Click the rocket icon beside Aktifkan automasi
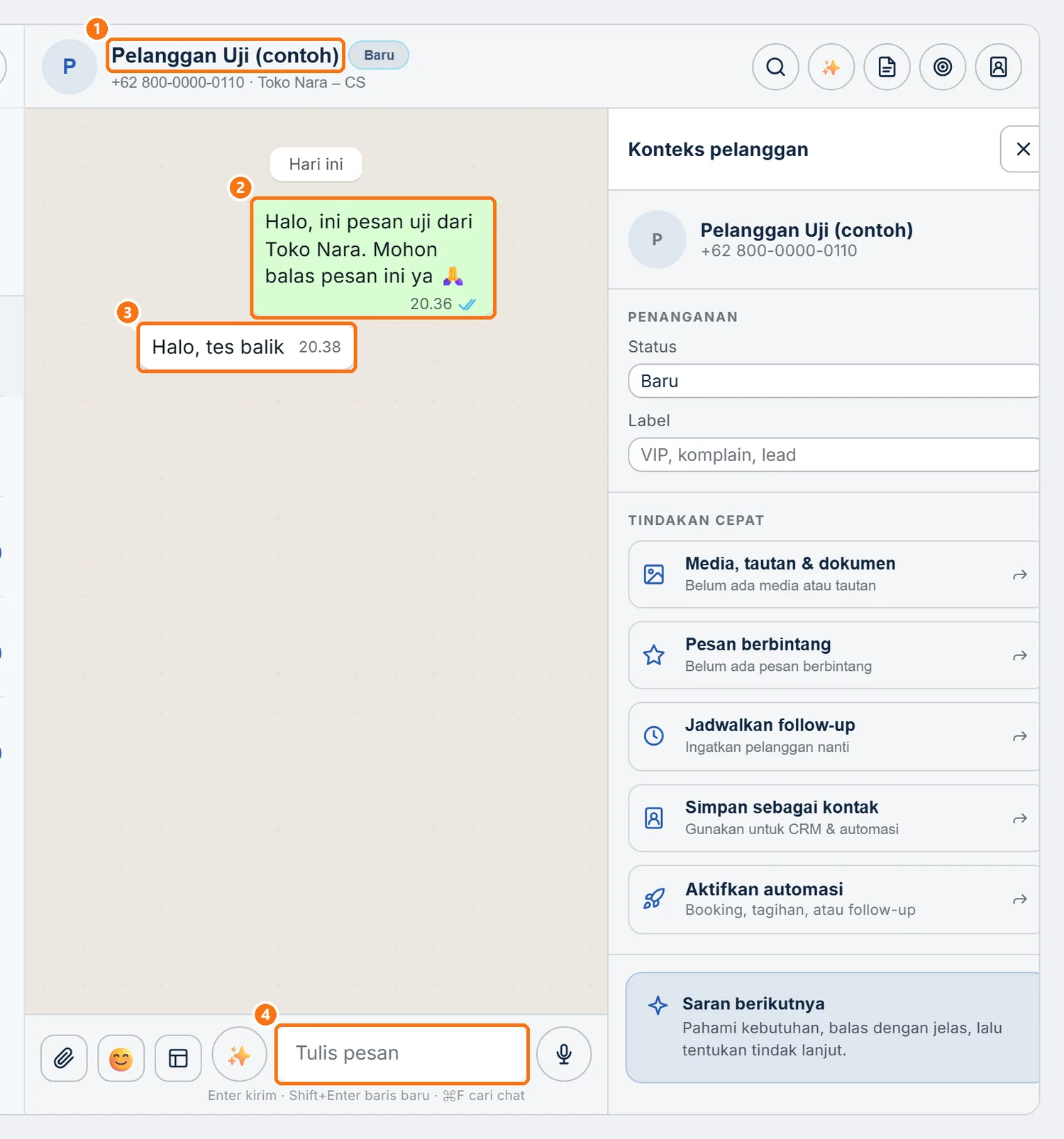 point(654,899)
